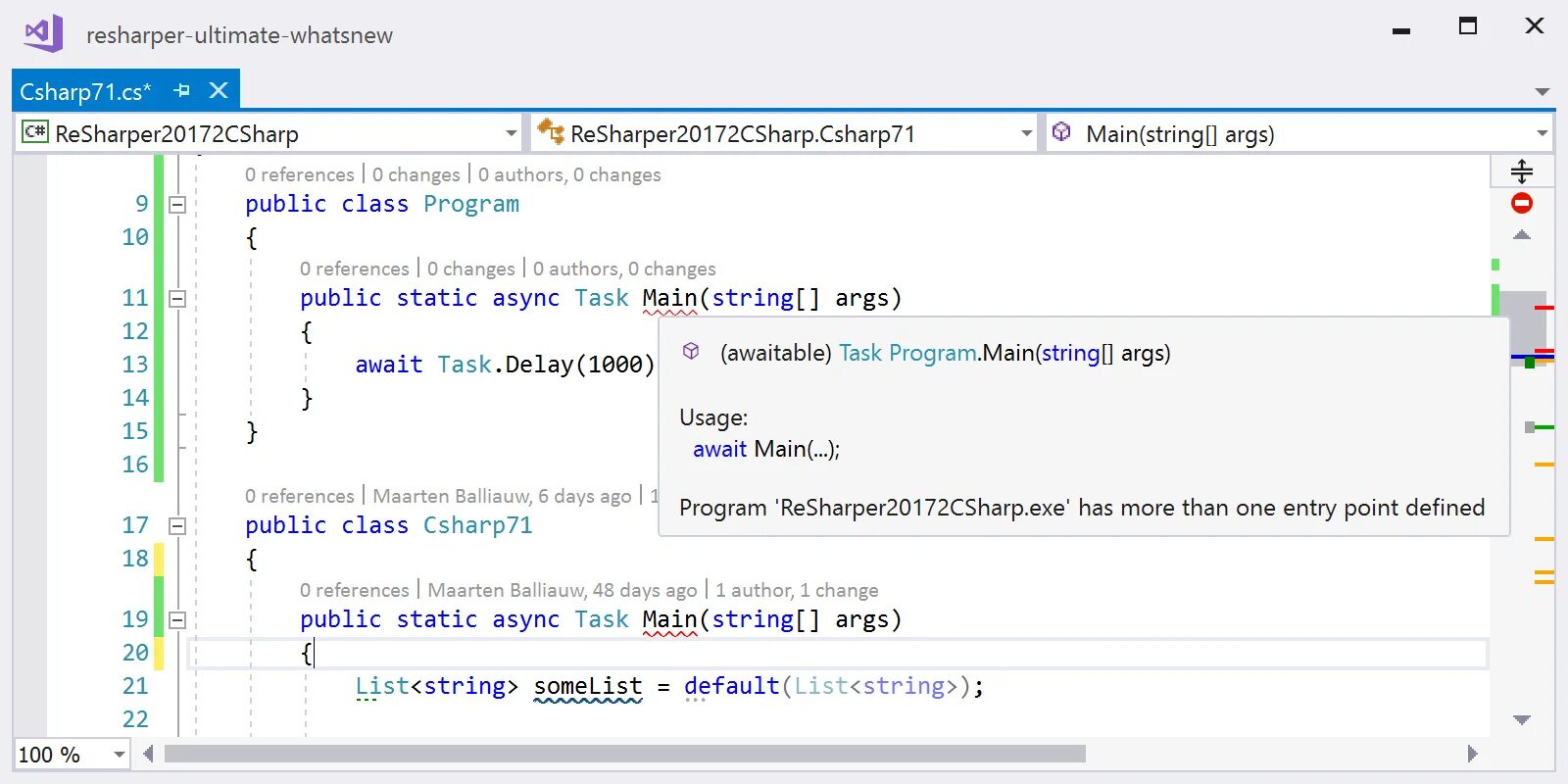Image resolution: width=1568 pixels, height=784 pixels.
Task: Minimize the Visual Studio window
Action: [x=1401, y=31]
